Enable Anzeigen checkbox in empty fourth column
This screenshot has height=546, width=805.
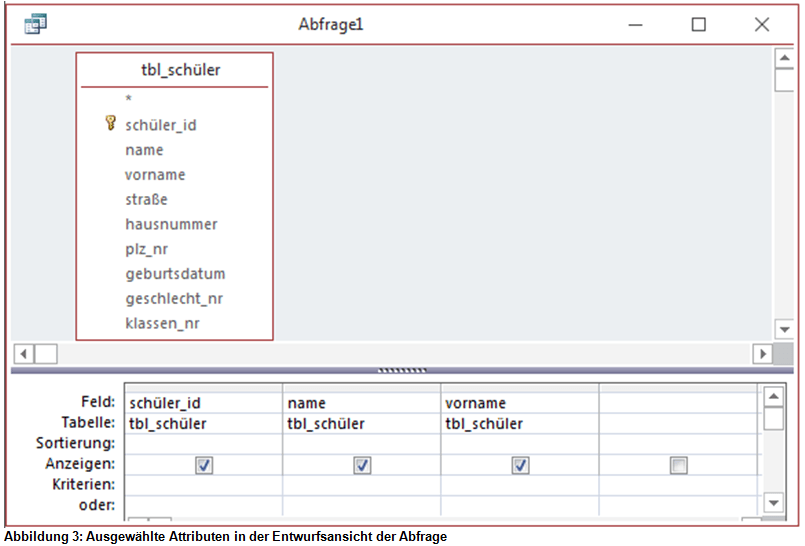(679, 465)
